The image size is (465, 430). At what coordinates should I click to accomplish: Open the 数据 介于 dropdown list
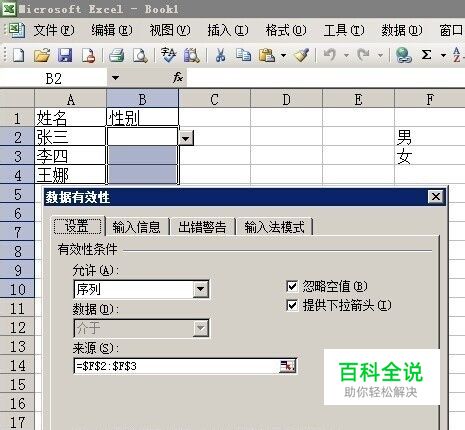click(201, 328)
